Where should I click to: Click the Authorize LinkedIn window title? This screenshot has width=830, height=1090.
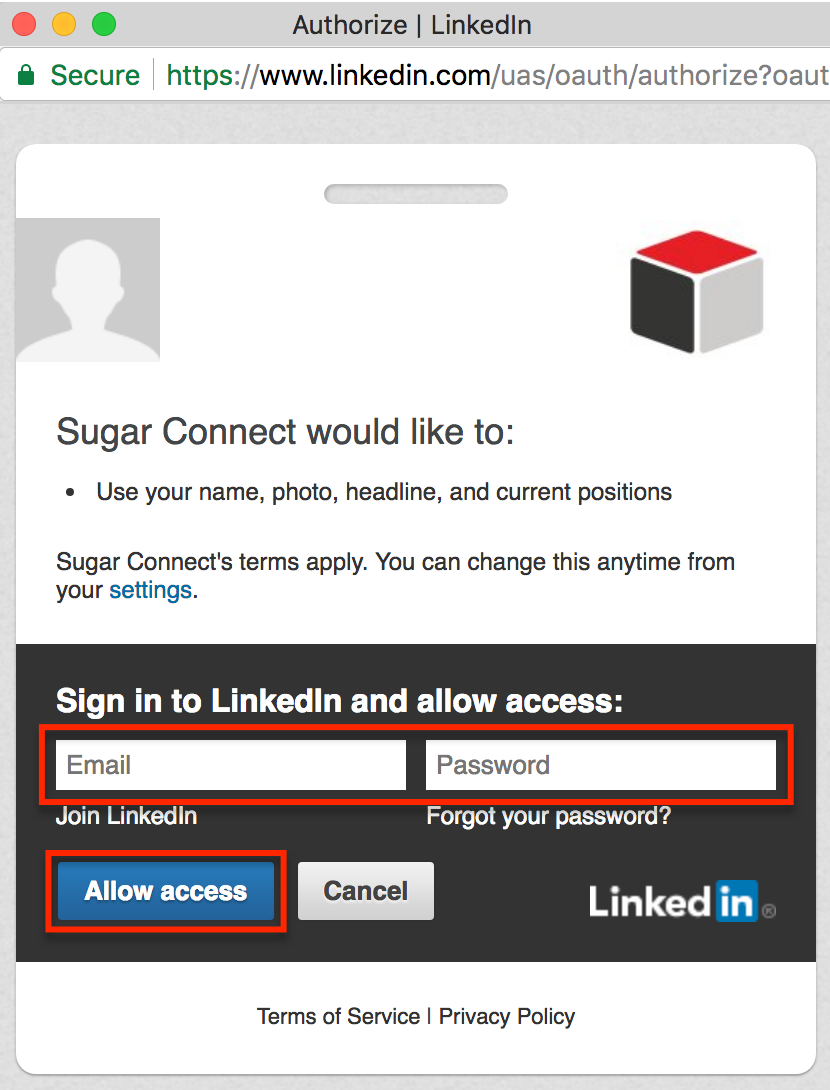tap(412, 25)
